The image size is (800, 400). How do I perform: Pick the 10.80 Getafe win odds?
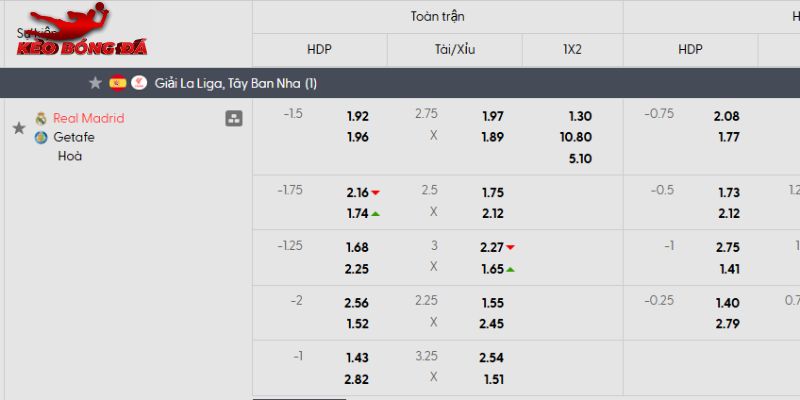[x=577, y=137]
